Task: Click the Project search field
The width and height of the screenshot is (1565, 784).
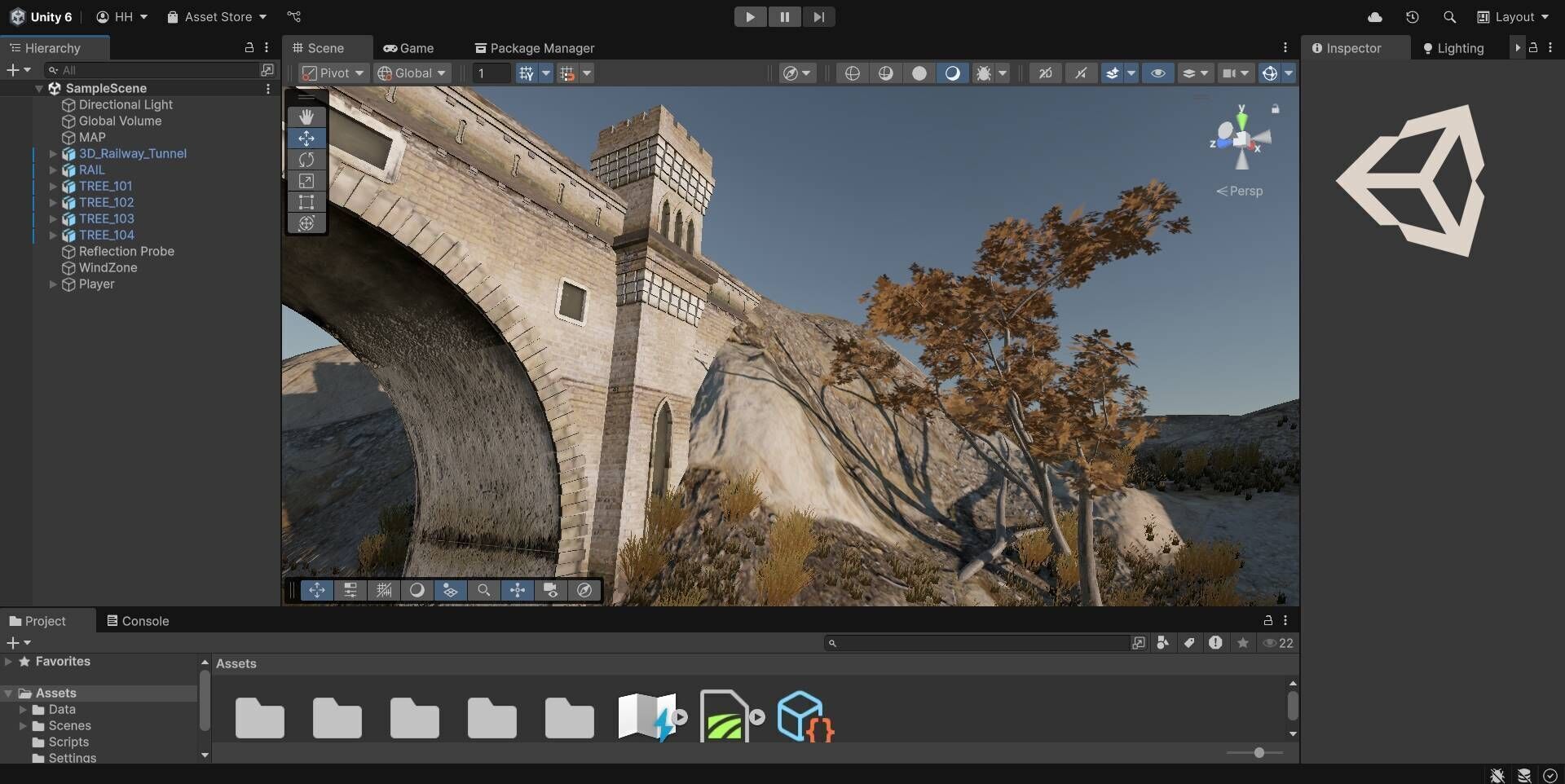Action: (x=976, y=643)
